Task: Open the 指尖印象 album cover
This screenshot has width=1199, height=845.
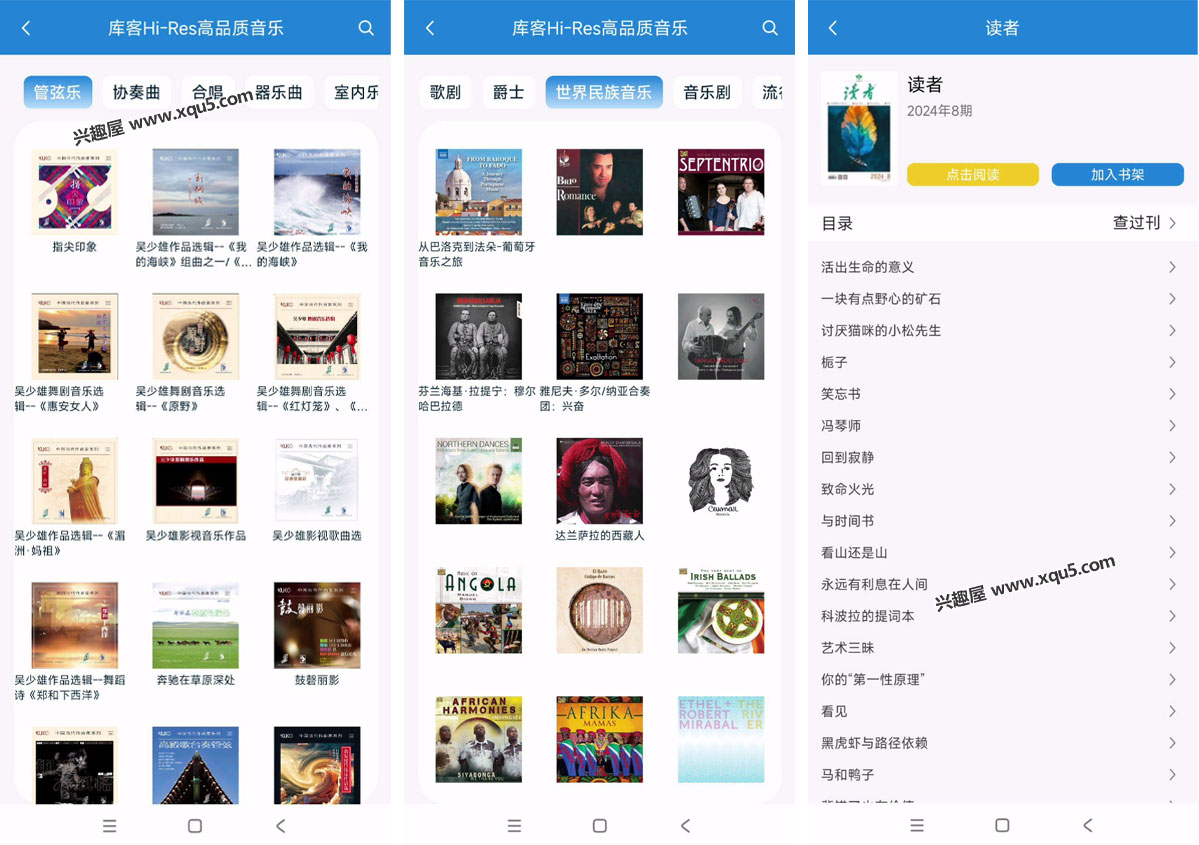Action: pos(74,191)
